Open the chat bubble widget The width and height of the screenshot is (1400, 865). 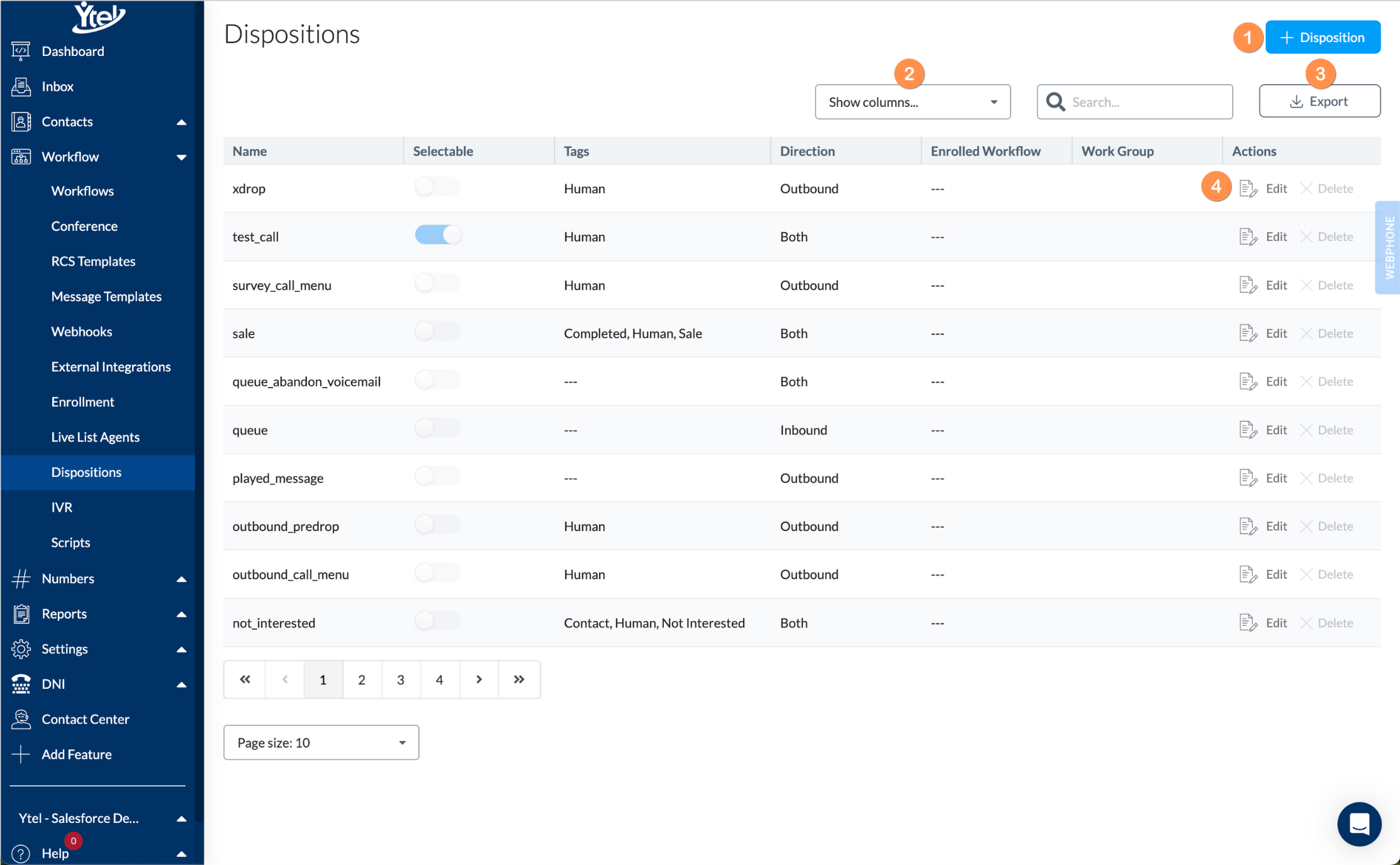pyautogui.click(x=1359, y=824)
